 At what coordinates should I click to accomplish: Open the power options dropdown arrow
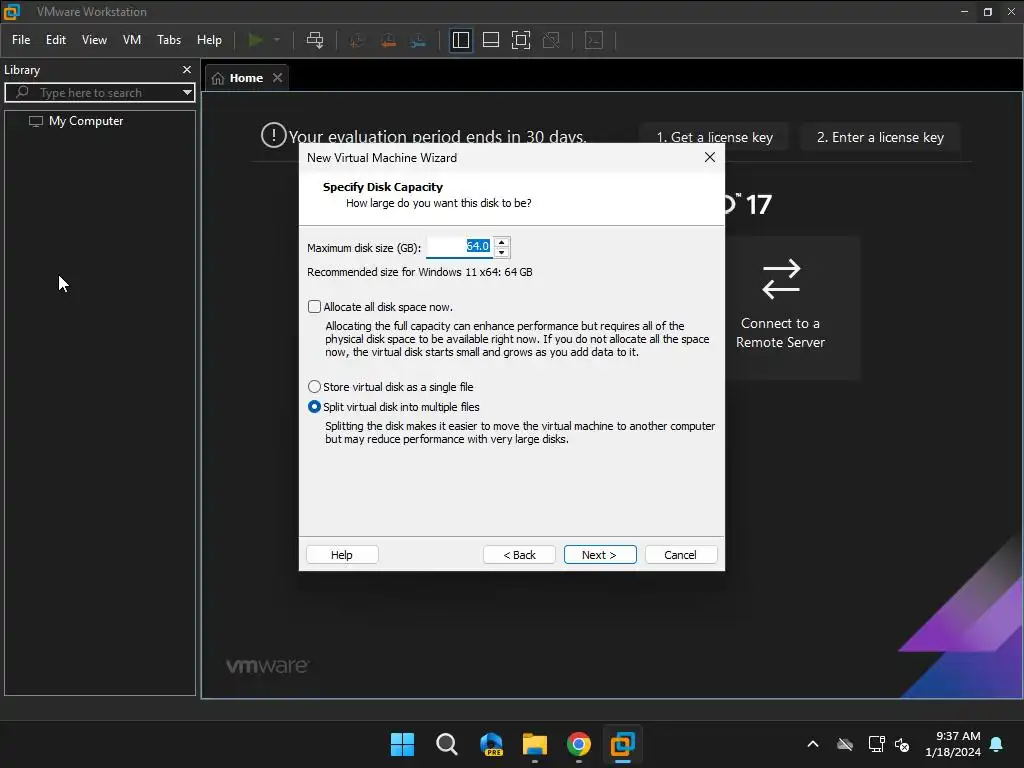(277, 40)
